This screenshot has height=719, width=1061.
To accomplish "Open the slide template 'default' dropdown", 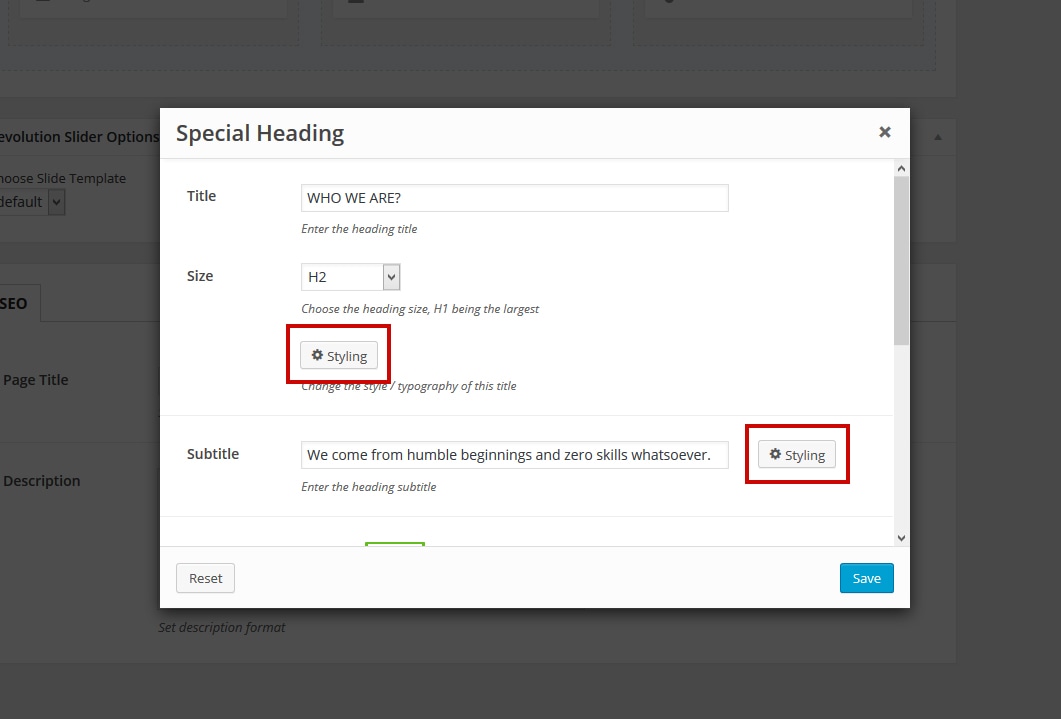I will 31,202.
